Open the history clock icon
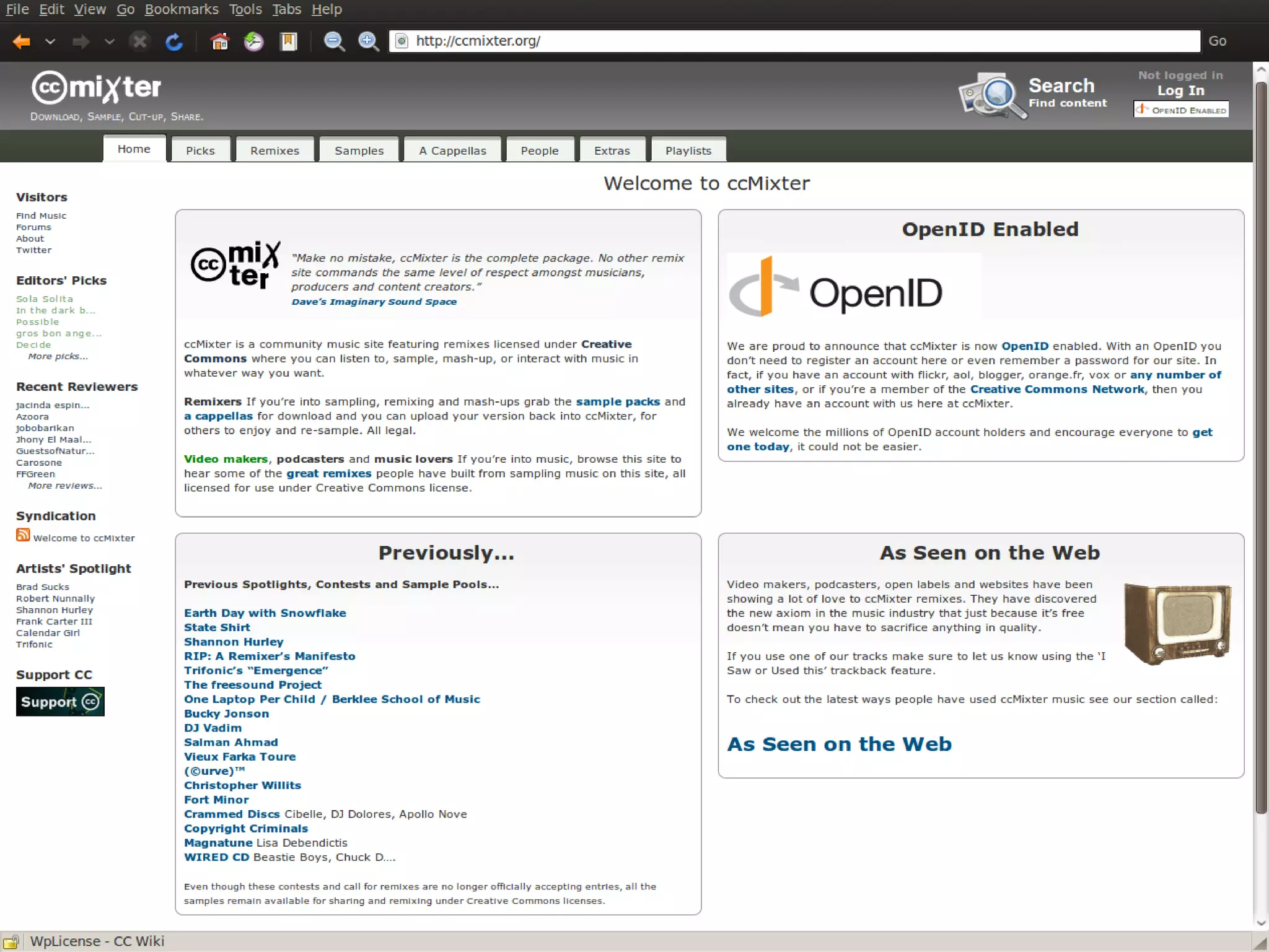1269x952 pixels. [x=253, y=41]
